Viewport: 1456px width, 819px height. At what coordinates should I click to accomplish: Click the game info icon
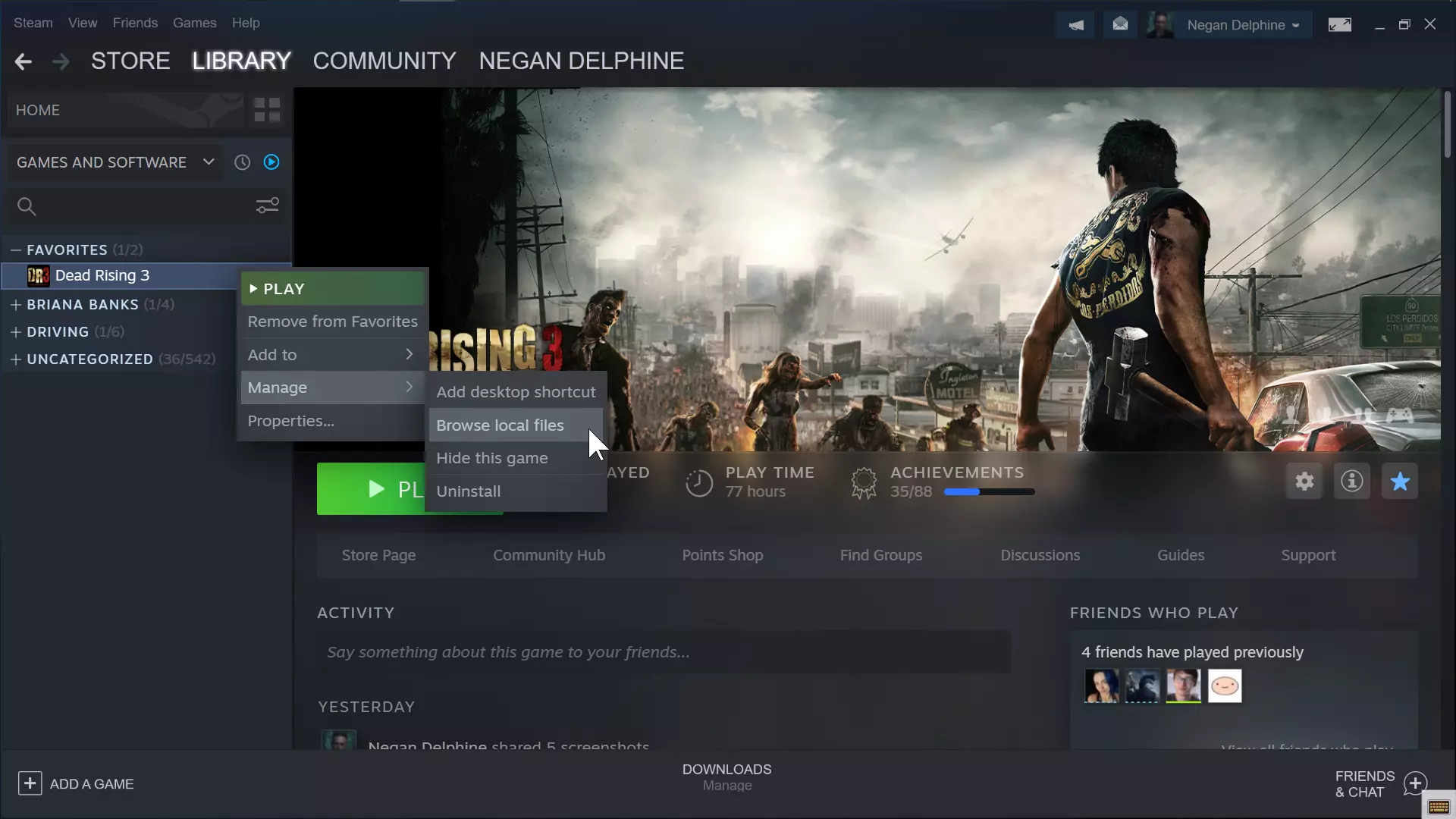tap(1352, 482)
